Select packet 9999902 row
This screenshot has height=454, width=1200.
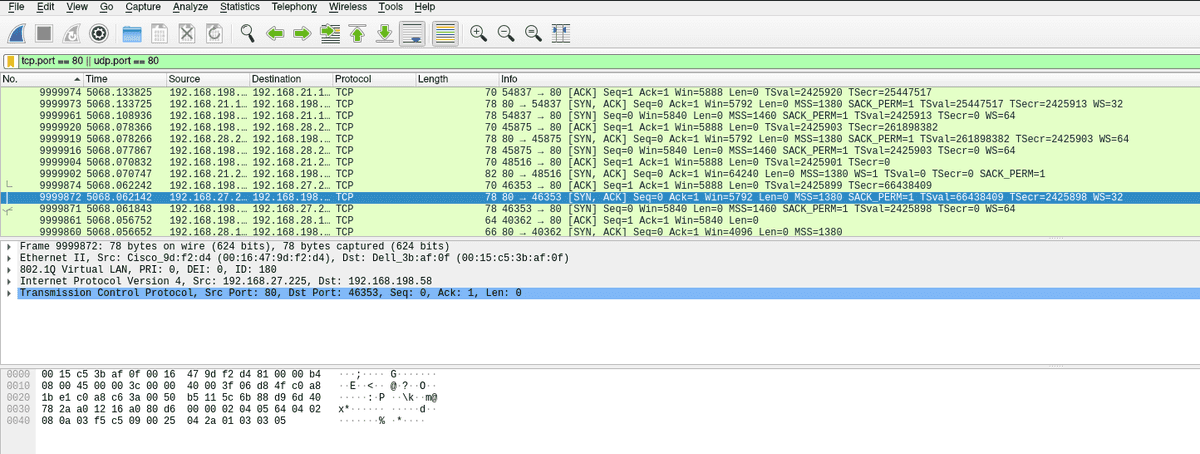click(600, 173)
